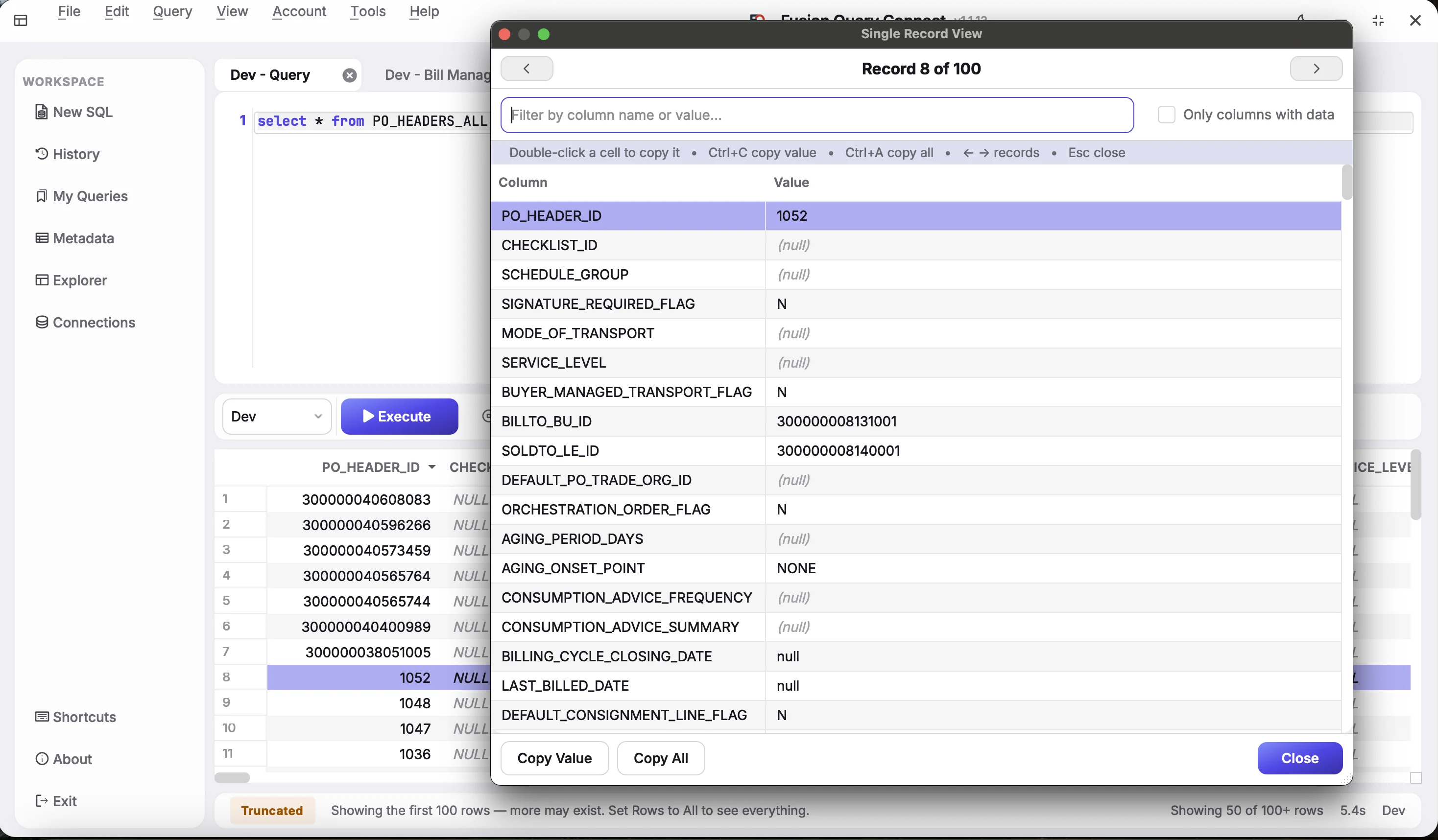Sort by the PO_HEADER_ID column arrow

(432, 467)
